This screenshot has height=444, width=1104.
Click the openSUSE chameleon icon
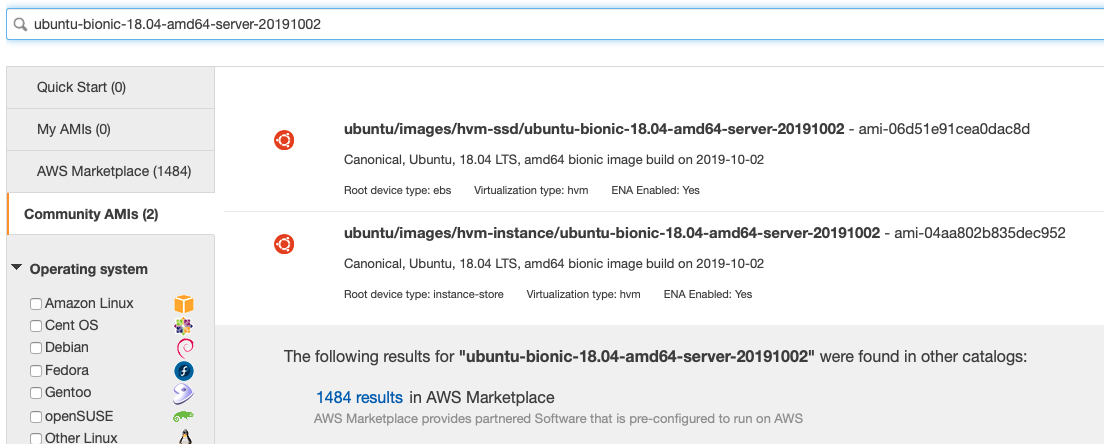(184, 417)
